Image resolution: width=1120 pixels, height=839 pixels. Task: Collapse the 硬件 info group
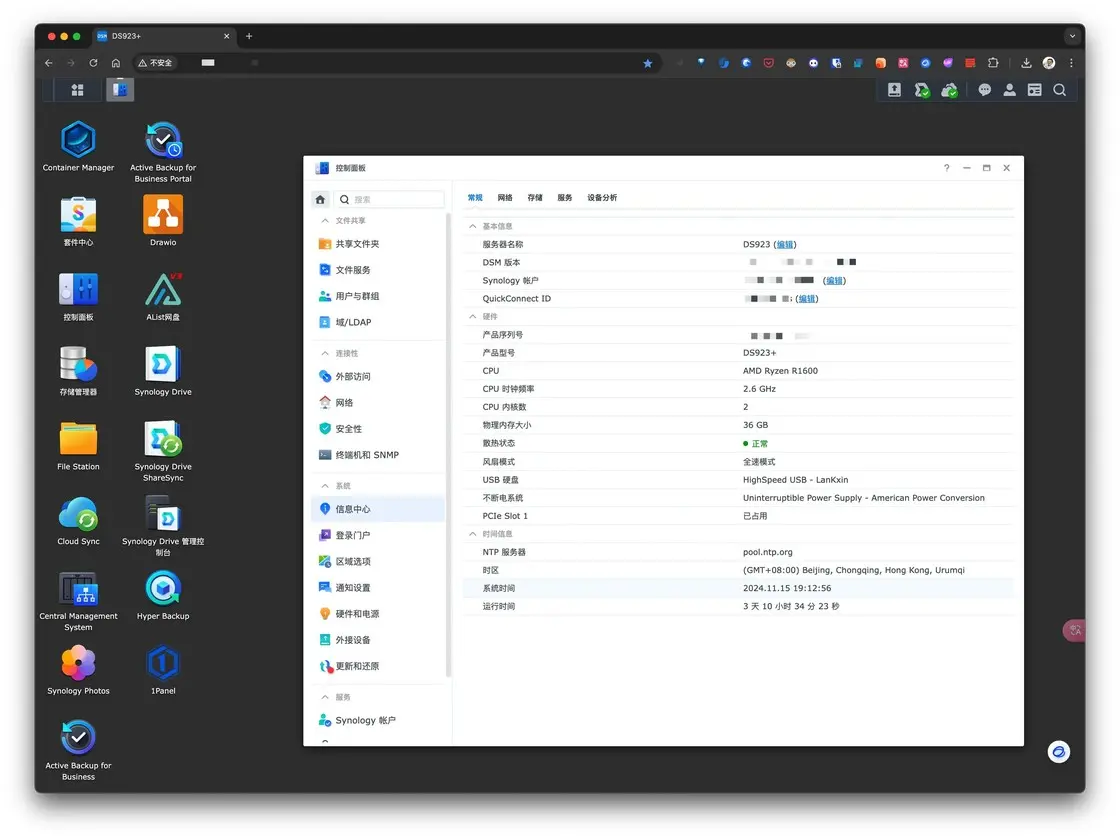pos(472,316)
